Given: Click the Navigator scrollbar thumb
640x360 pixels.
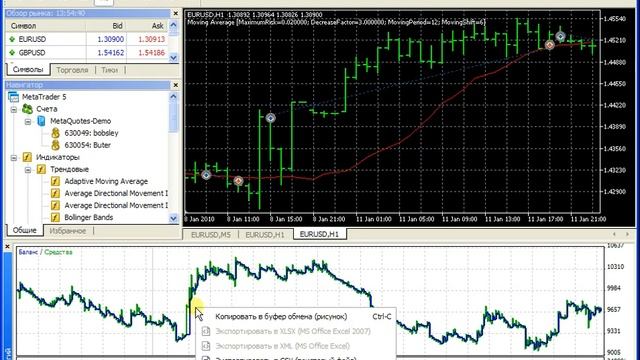Looking at the screenshot, I should [173, 117].
